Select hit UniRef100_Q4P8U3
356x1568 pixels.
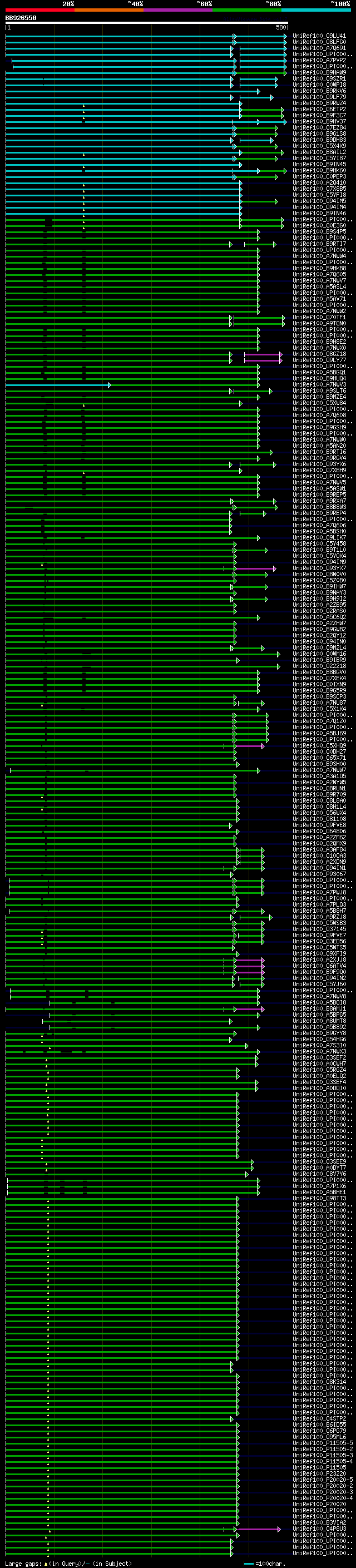(319, 1529)
